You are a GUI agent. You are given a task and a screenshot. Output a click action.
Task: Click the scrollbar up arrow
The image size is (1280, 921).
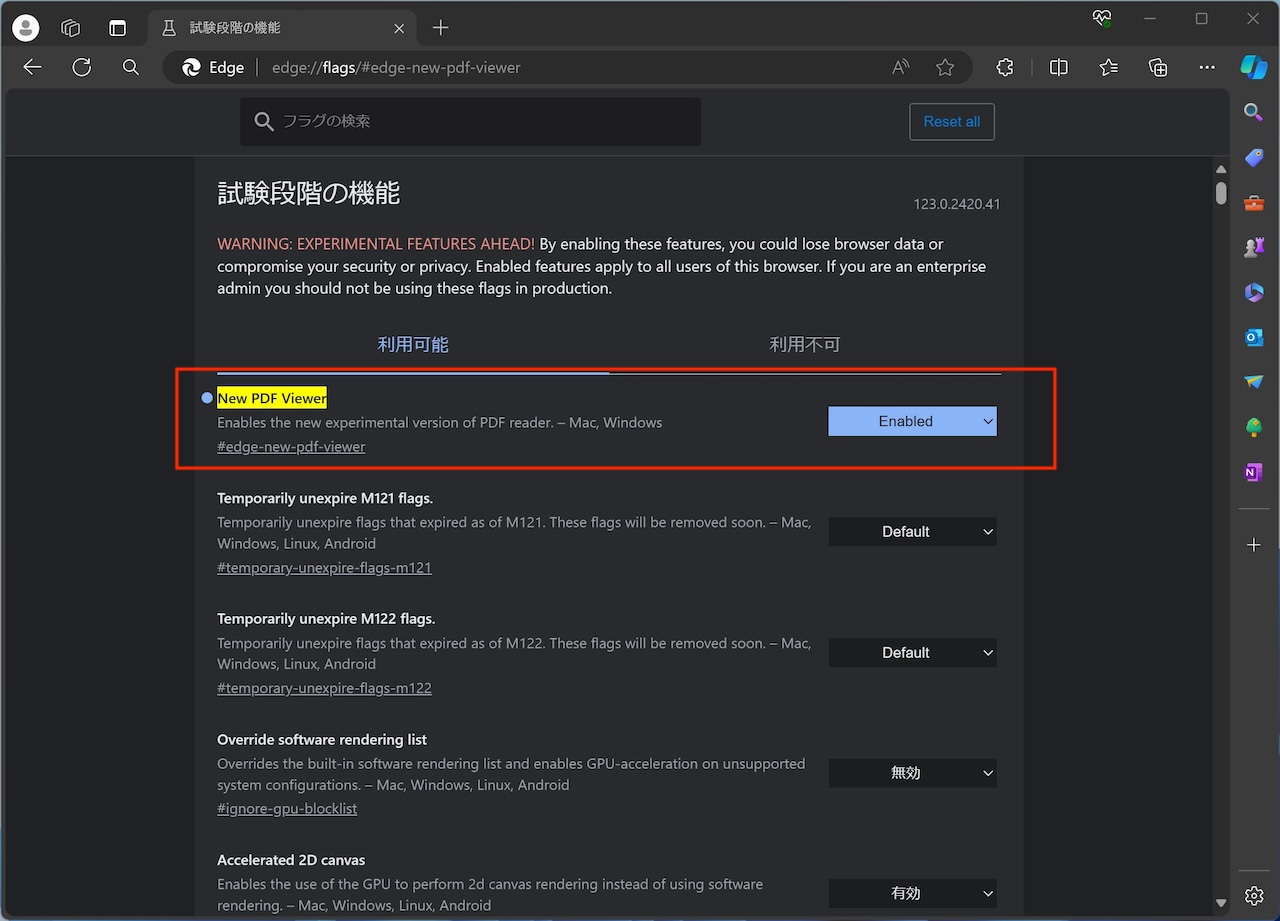tap(1221, 169)
